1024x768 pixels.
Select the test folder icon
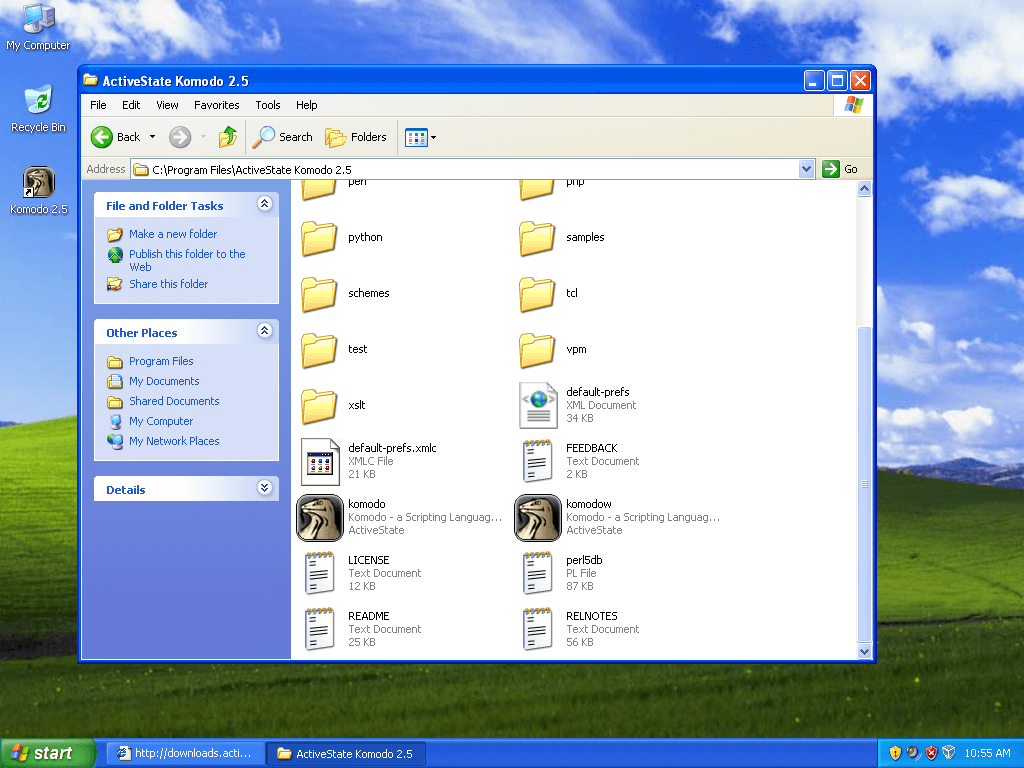tap(319, 351)
